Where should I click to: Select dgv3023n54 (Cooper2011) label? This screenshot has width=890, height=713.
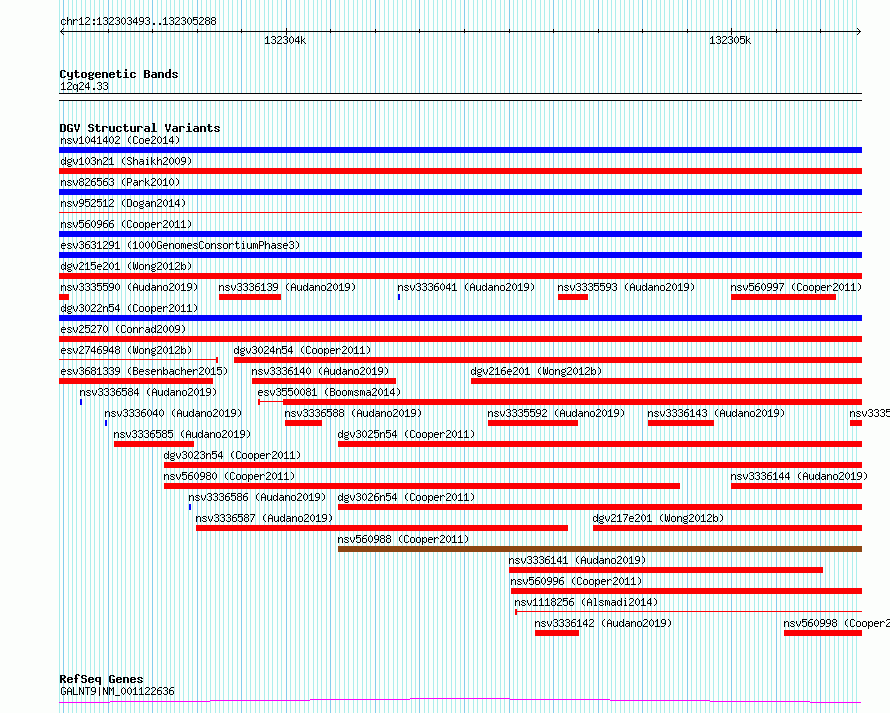(x=232, y=455)
